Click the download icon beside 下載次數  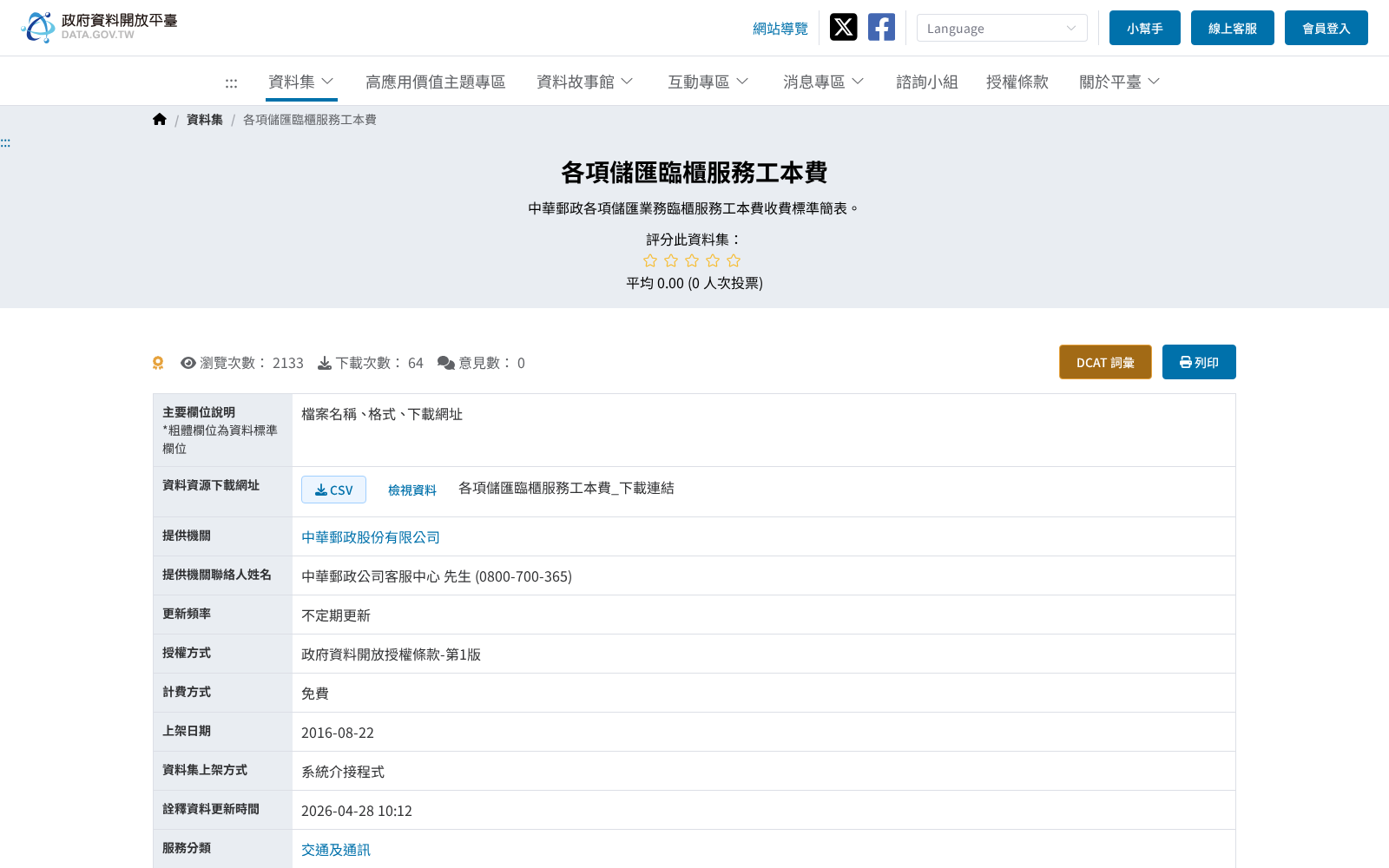pyautogui.click(x=325, y=363)
